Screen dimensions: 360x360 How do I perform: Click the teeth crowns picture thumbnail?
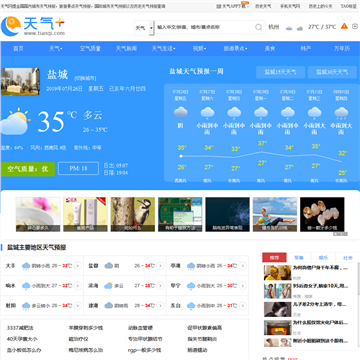click(322, 214)
